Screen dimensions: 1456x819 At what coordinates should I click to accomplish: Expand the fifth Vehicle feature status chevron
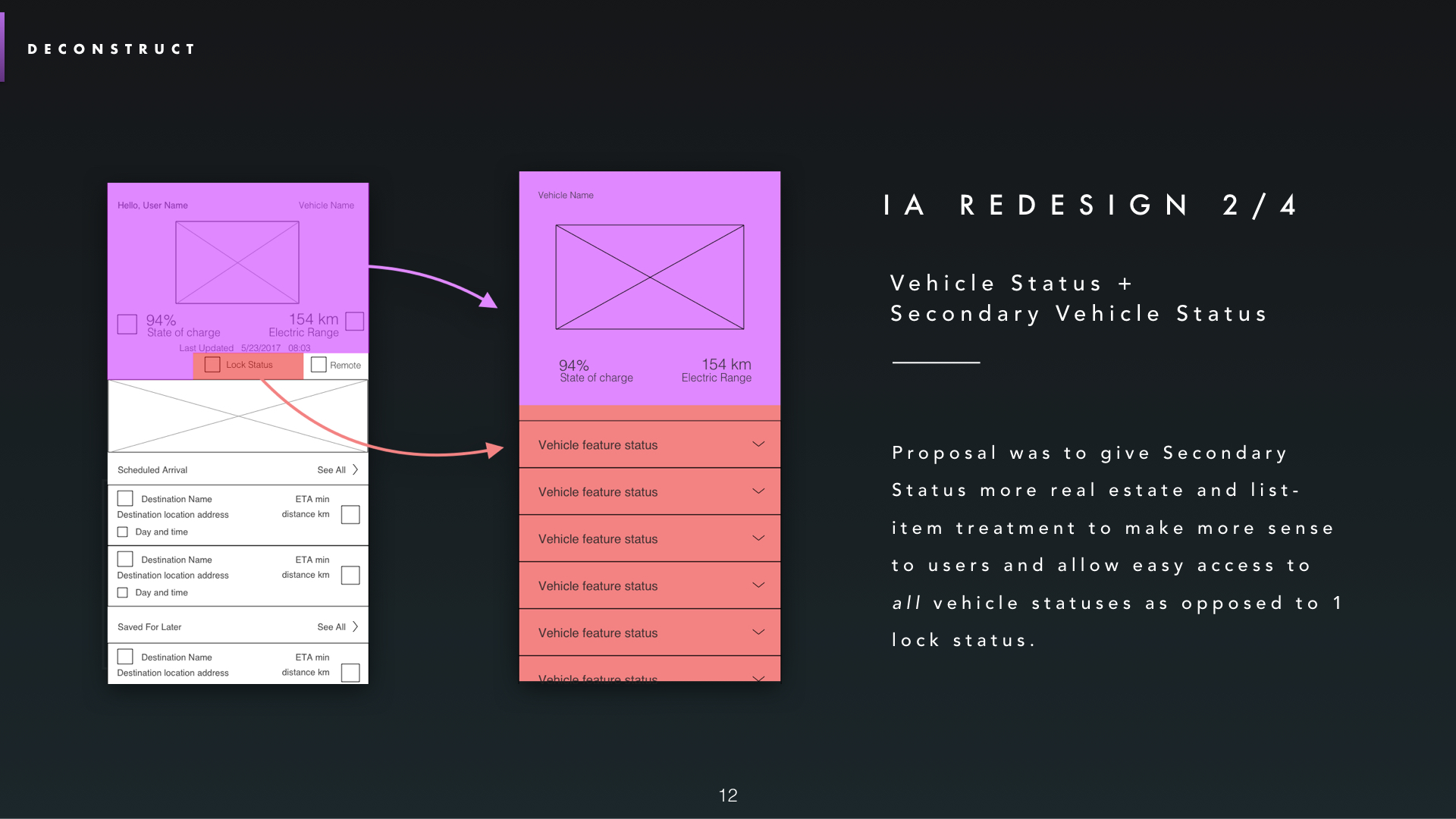pos(758,632)
